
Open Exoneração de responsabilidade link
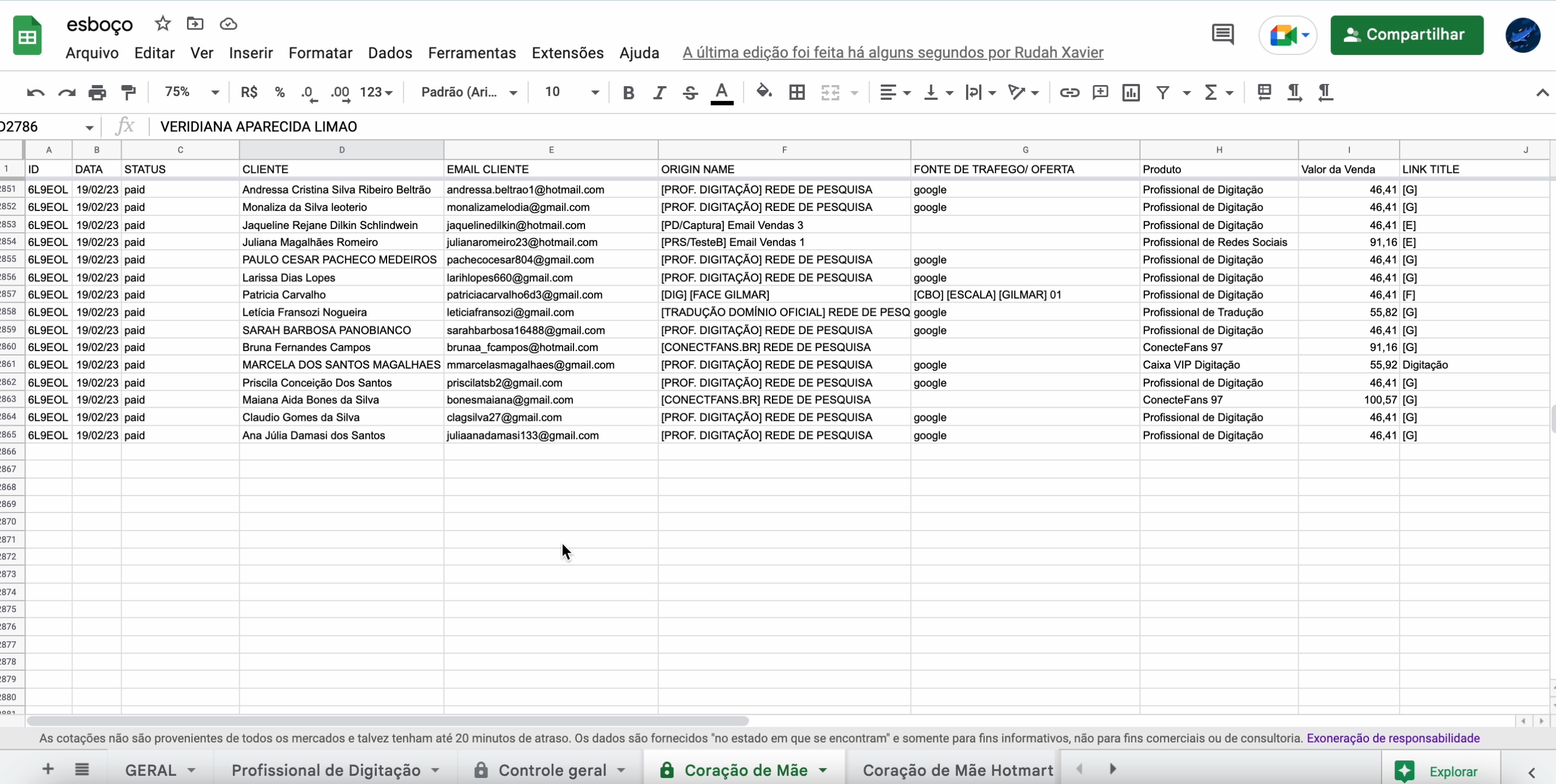pos(1393,738)
